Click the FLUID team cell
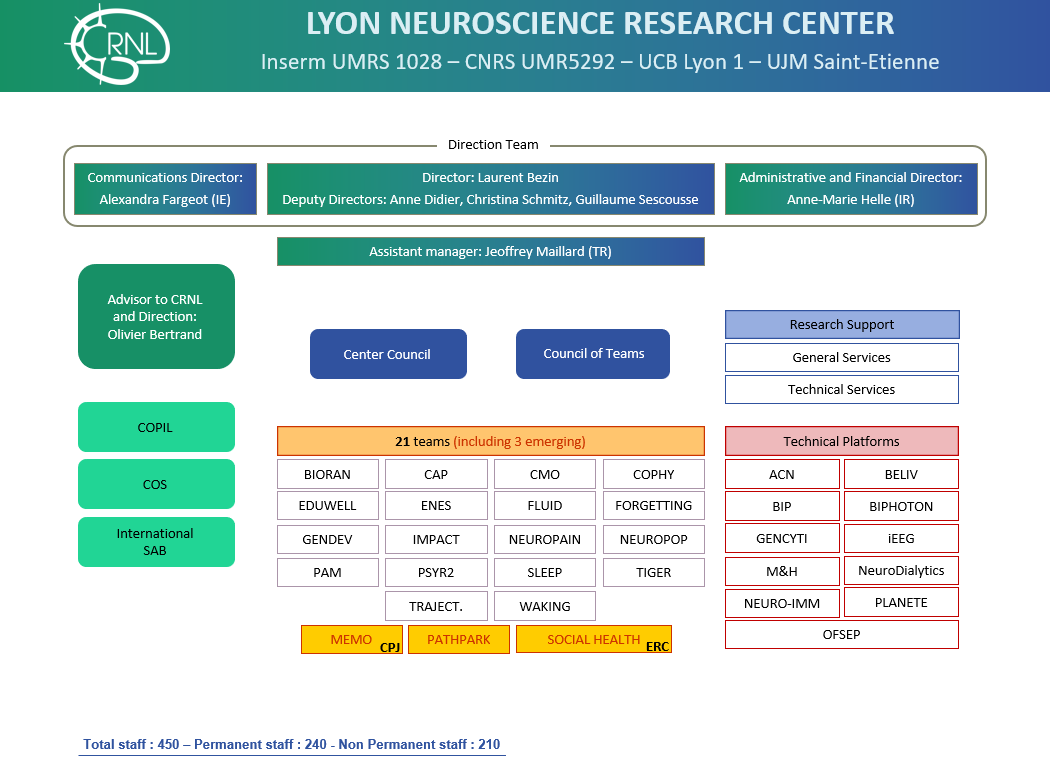The height and width of the screenshot is (777, 1050). pyautogui.click(x=544, y=506)
